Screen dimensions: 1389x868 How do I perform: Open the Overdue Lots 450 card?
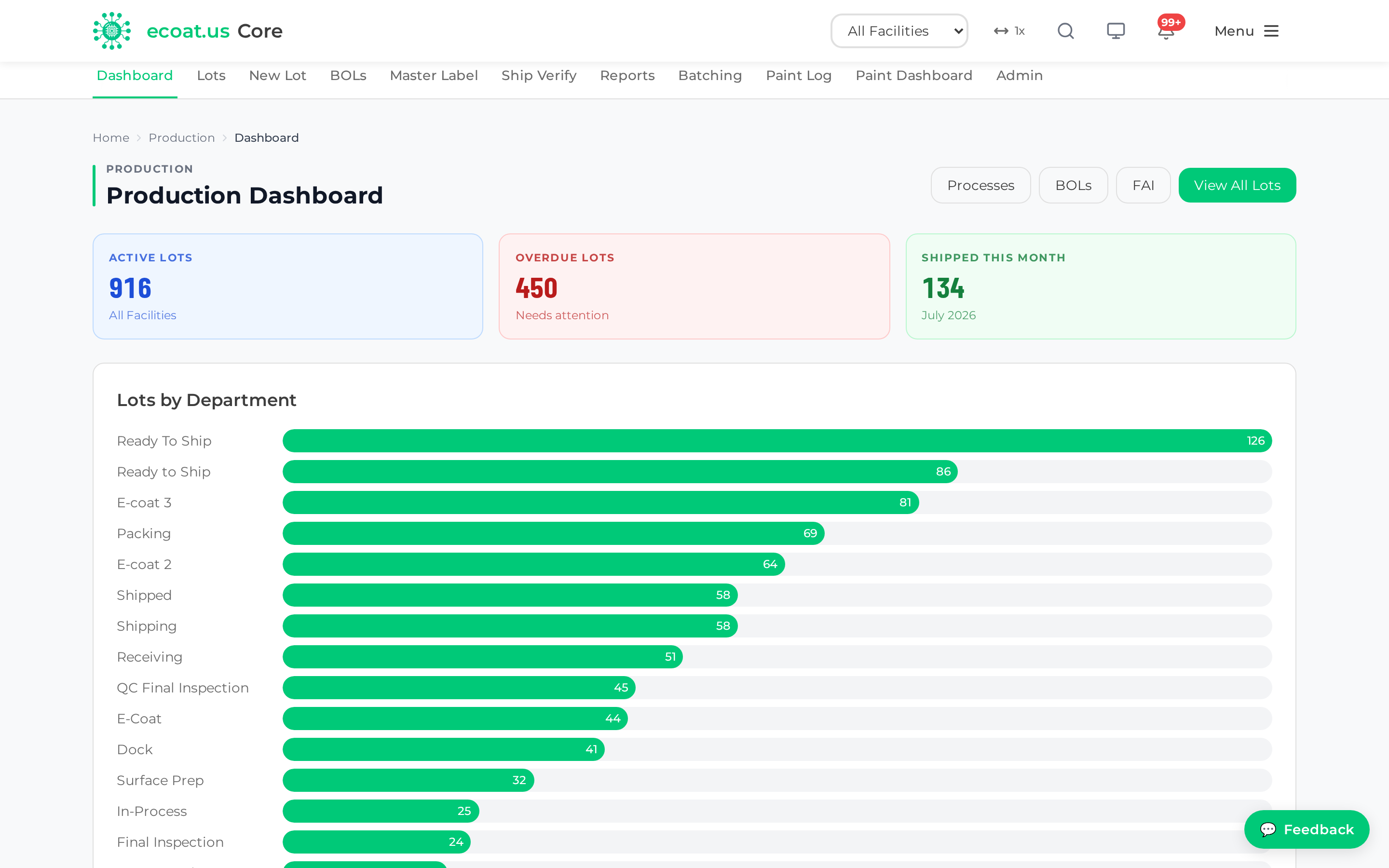(x=694, y=286)
